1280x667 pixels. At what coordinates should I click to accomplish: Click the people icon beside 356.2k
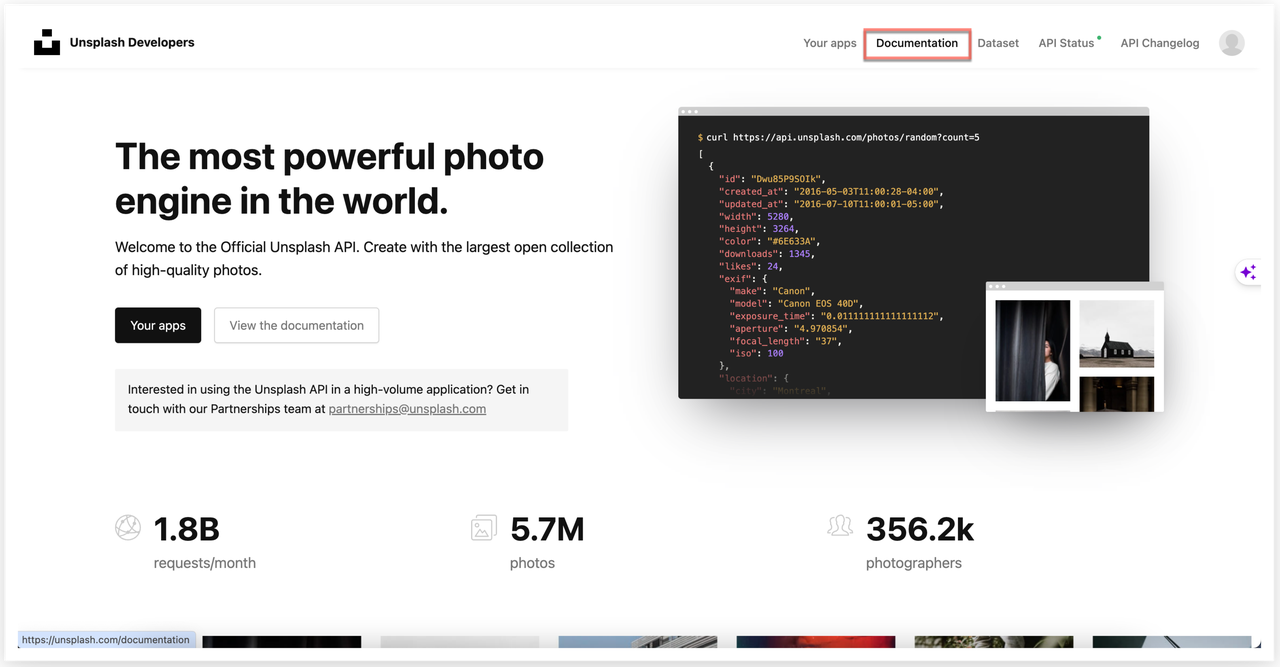coord(840,526)
